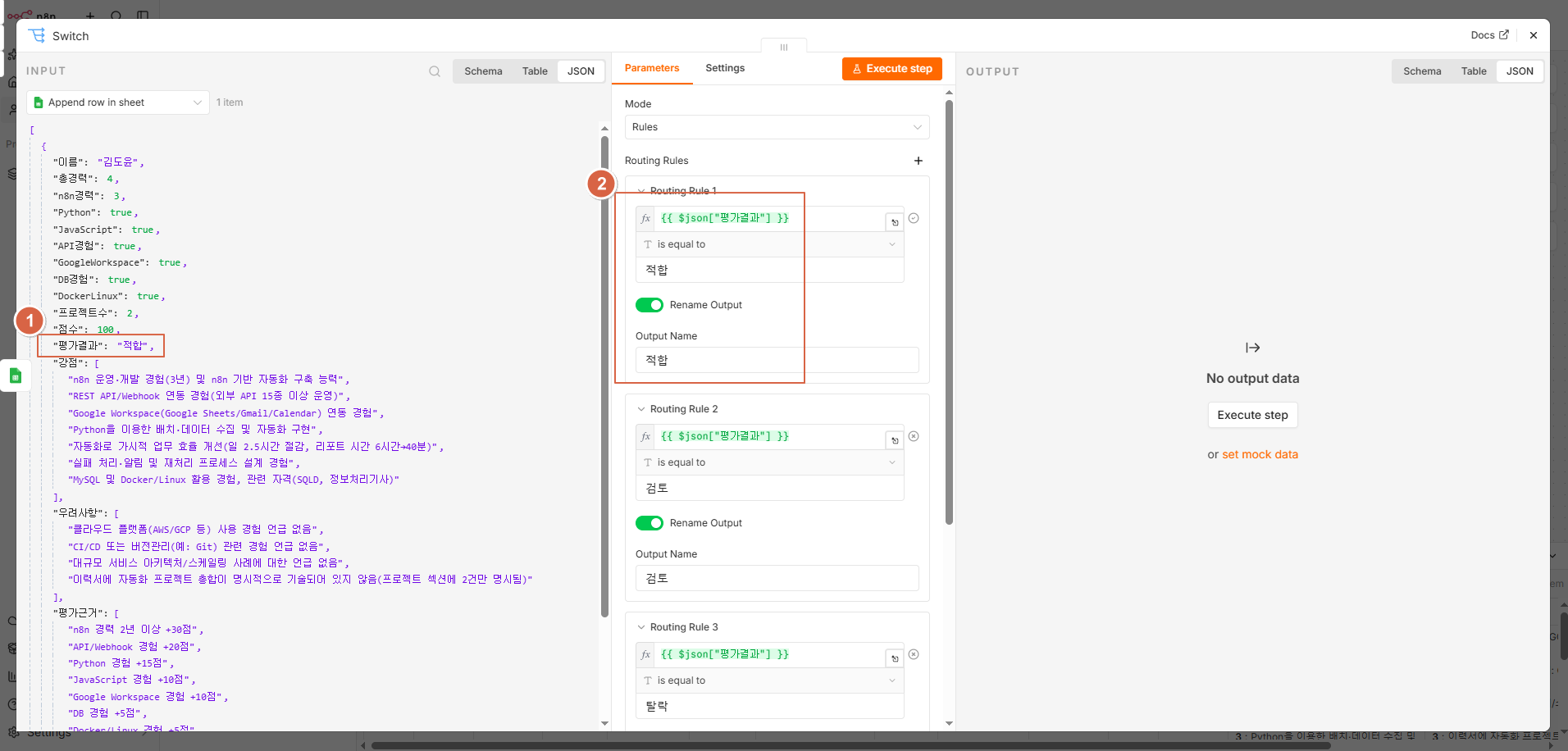
Task: Open the Append row in sheet input selector
Action: 118,102
